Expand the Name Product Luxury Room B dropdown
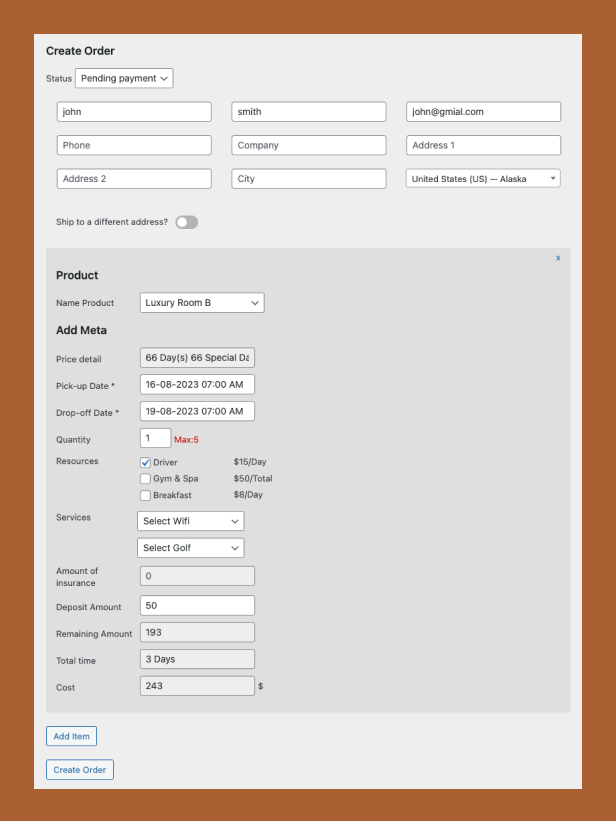Screen dimensions: 616x821 202,302
